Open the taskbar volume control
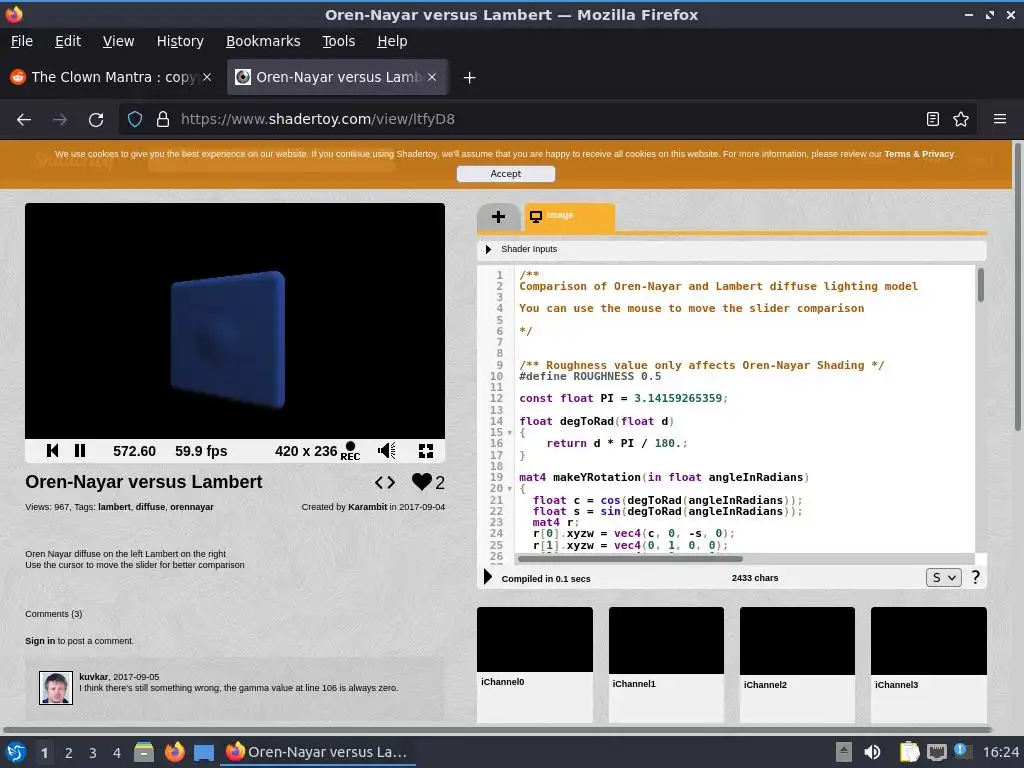1024x768 pixels. pos(872,752)
